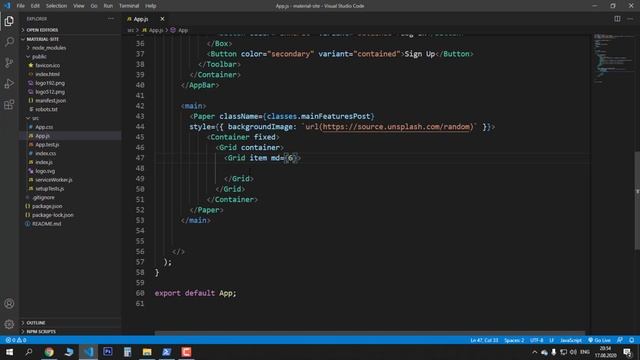Click the errors and warnings status indicator

pos(16,340)
